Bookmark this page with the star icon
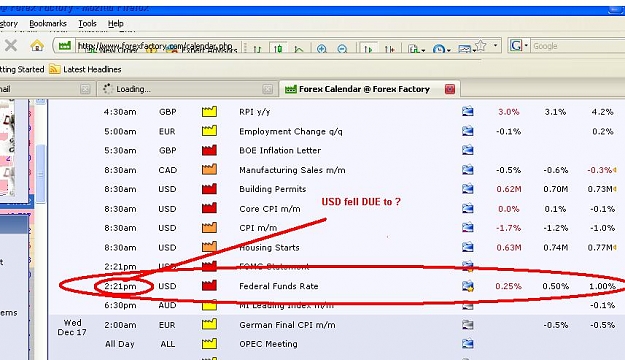This screenshot has width=625, height=360. coord(482,45)
